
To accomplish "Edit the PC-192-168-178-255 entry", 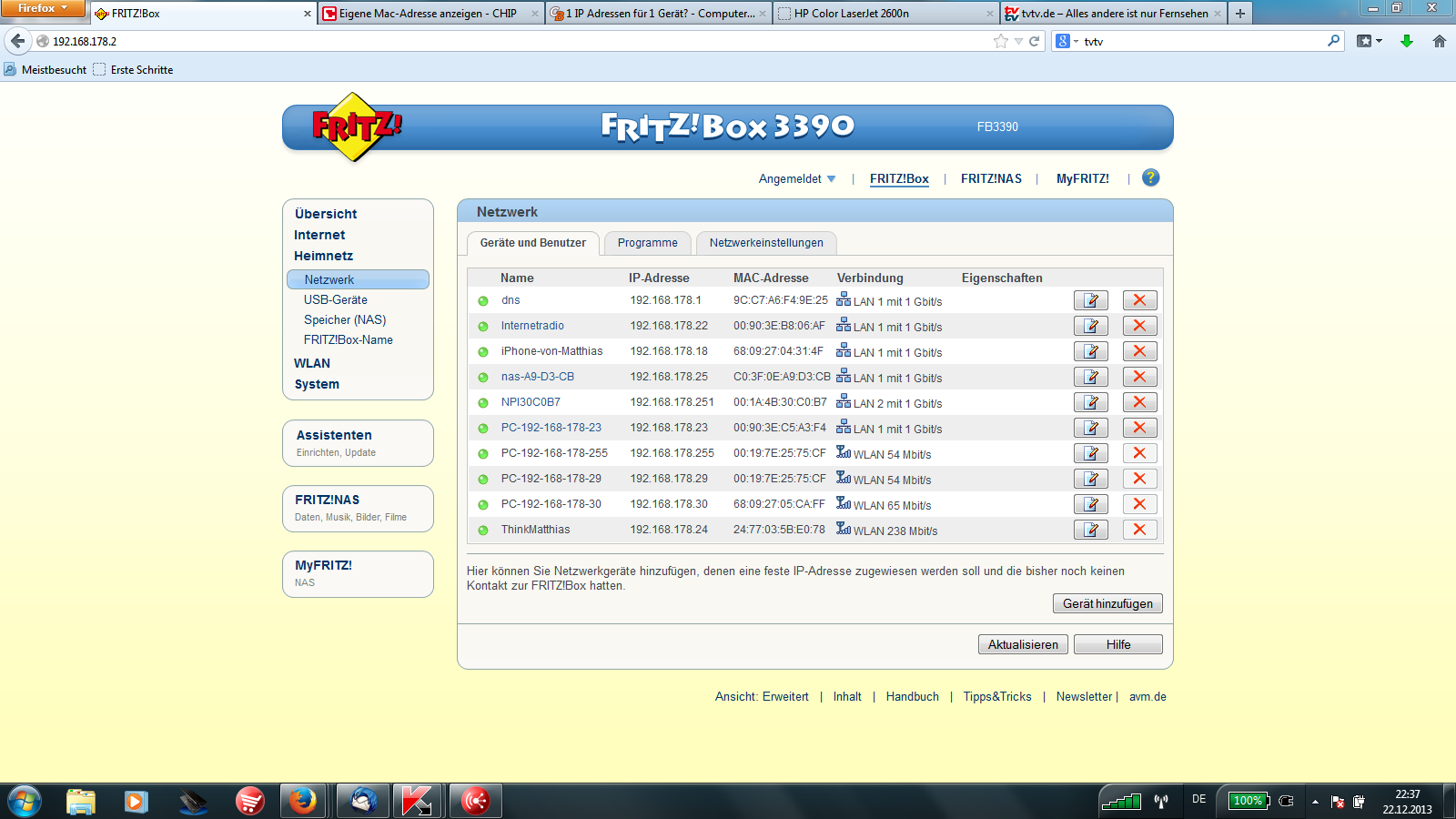I will tap(1090, 453).
